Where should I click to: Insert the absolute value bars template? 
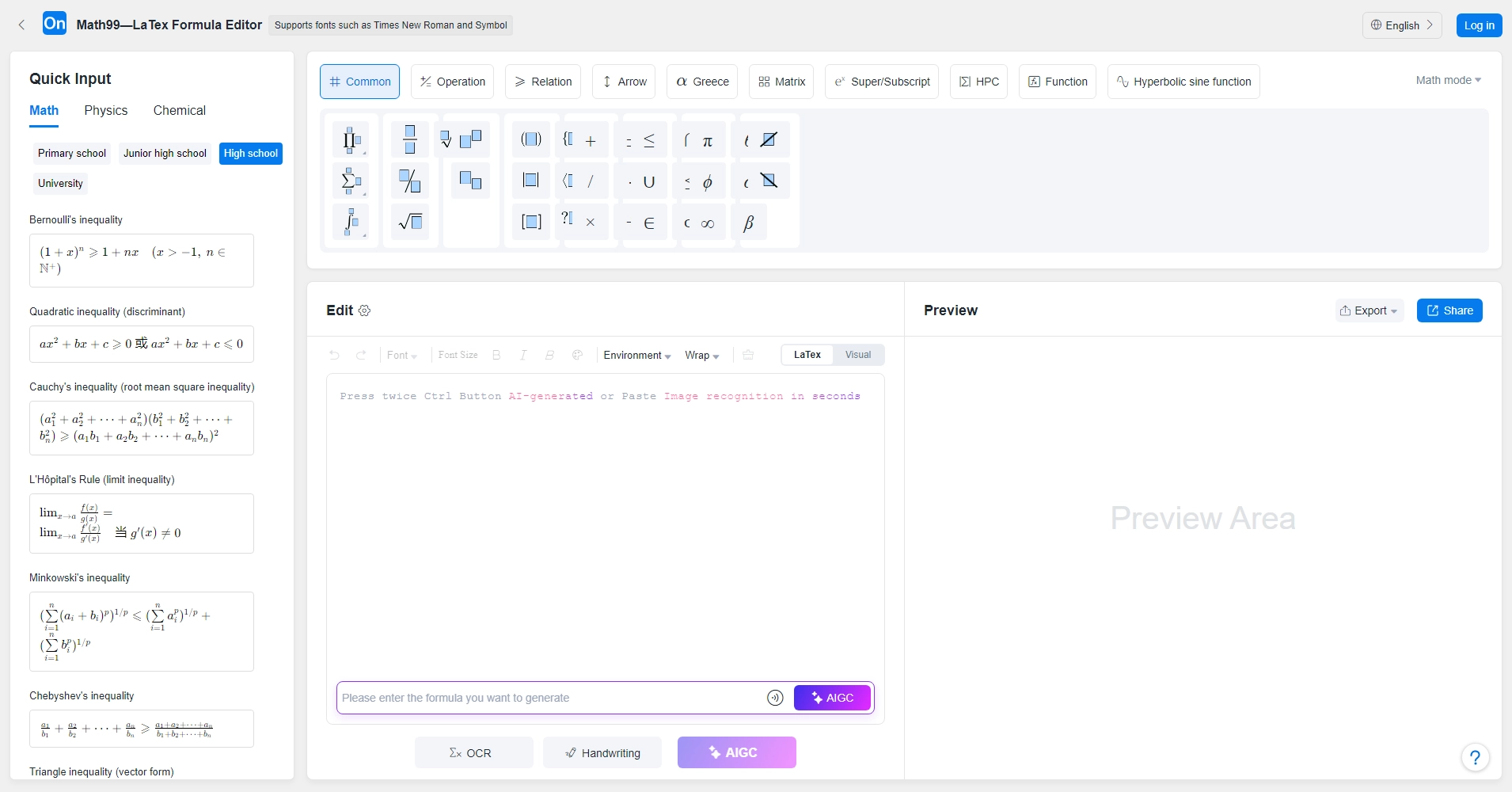pos(531,181)
